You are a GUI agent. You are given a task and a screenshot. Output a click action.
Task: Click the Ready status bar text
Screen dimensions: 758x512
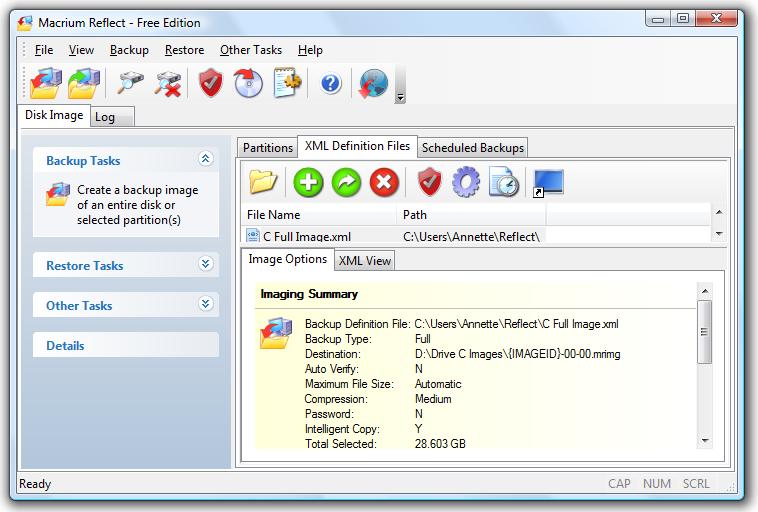35,484
